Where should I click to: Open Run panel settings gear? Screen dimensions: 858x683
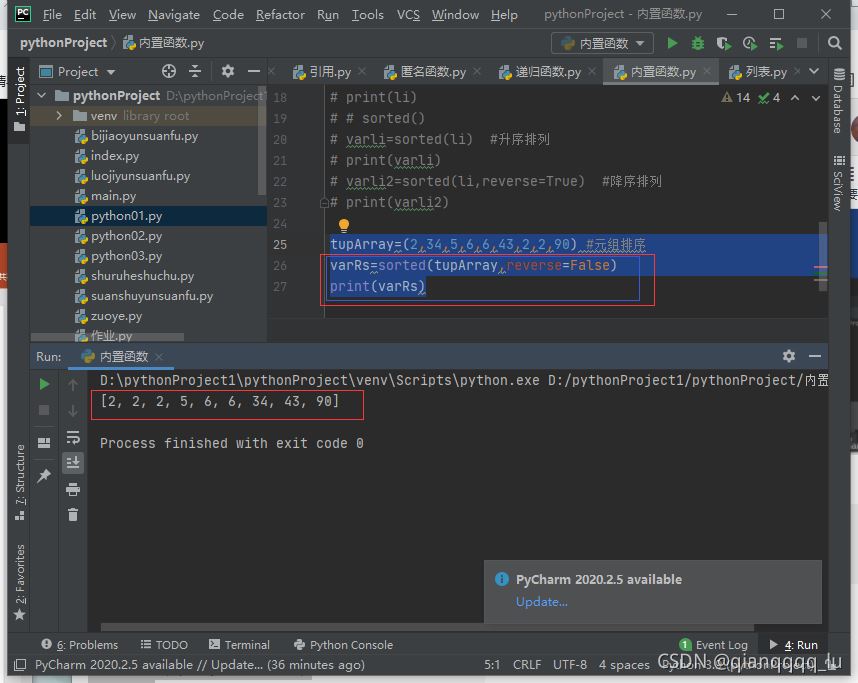click(x=789, y=356)
